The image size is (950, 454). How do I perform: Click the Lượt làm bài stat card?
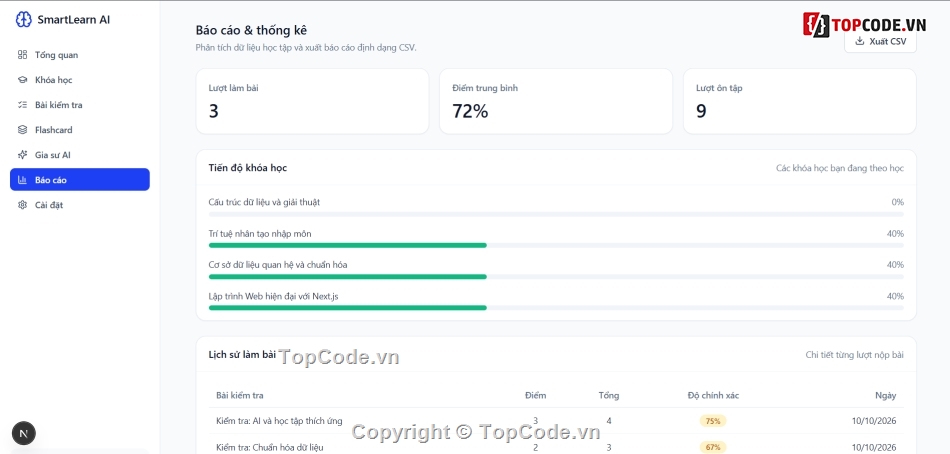pyautogui.click(x=312, y=101)
